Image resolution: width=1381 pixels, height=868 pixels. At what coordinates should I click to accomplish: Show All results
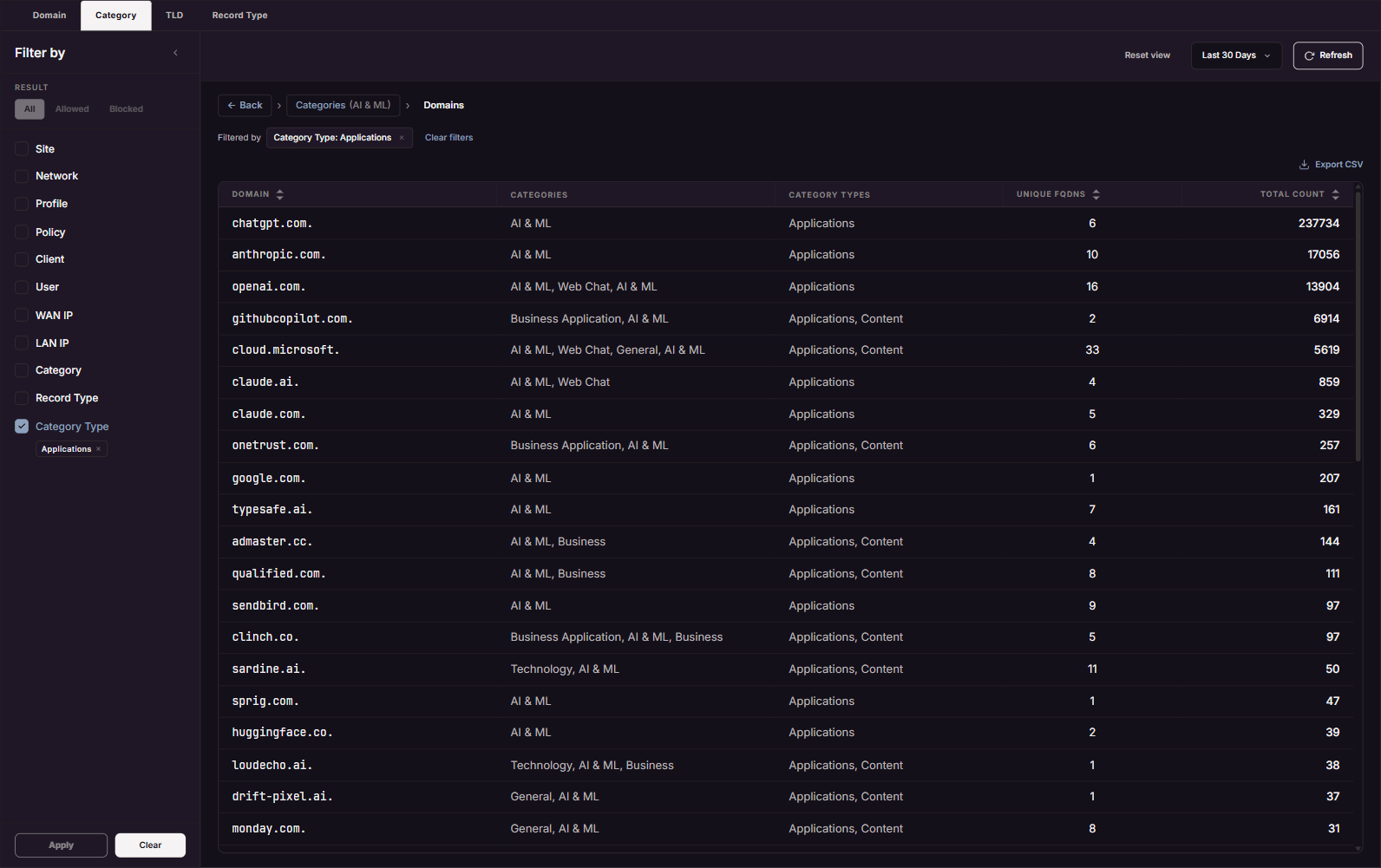coord(29,109)
